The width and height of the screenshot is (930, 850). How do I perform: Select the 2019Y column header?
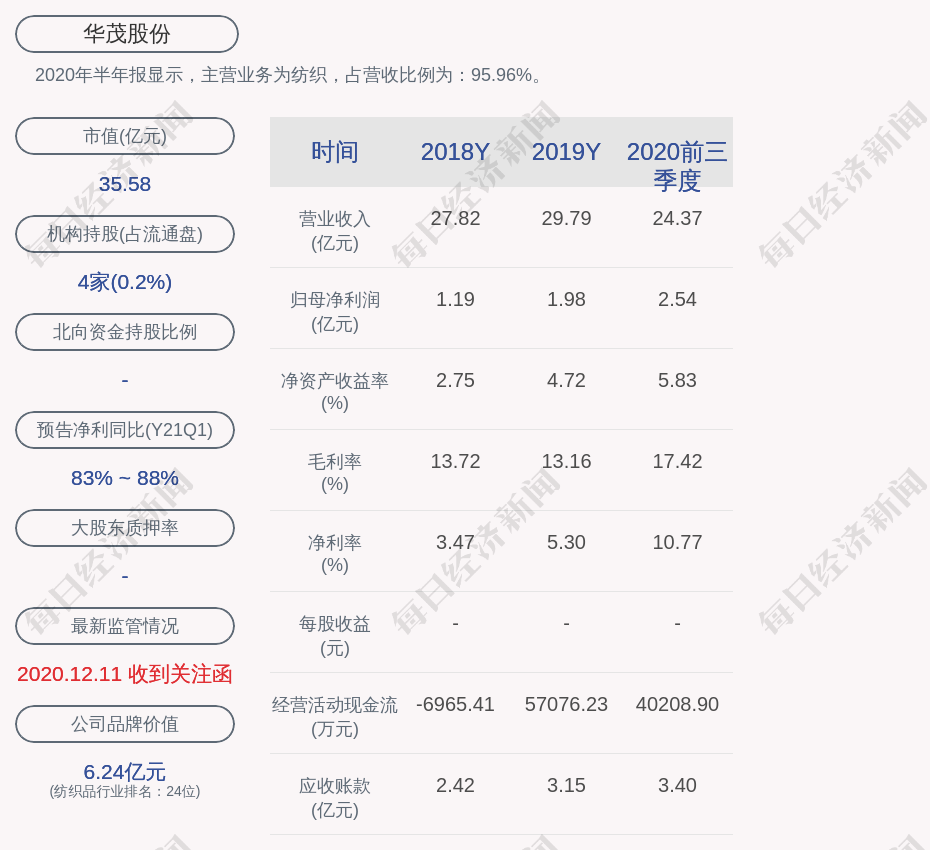(x=566, y=152)
